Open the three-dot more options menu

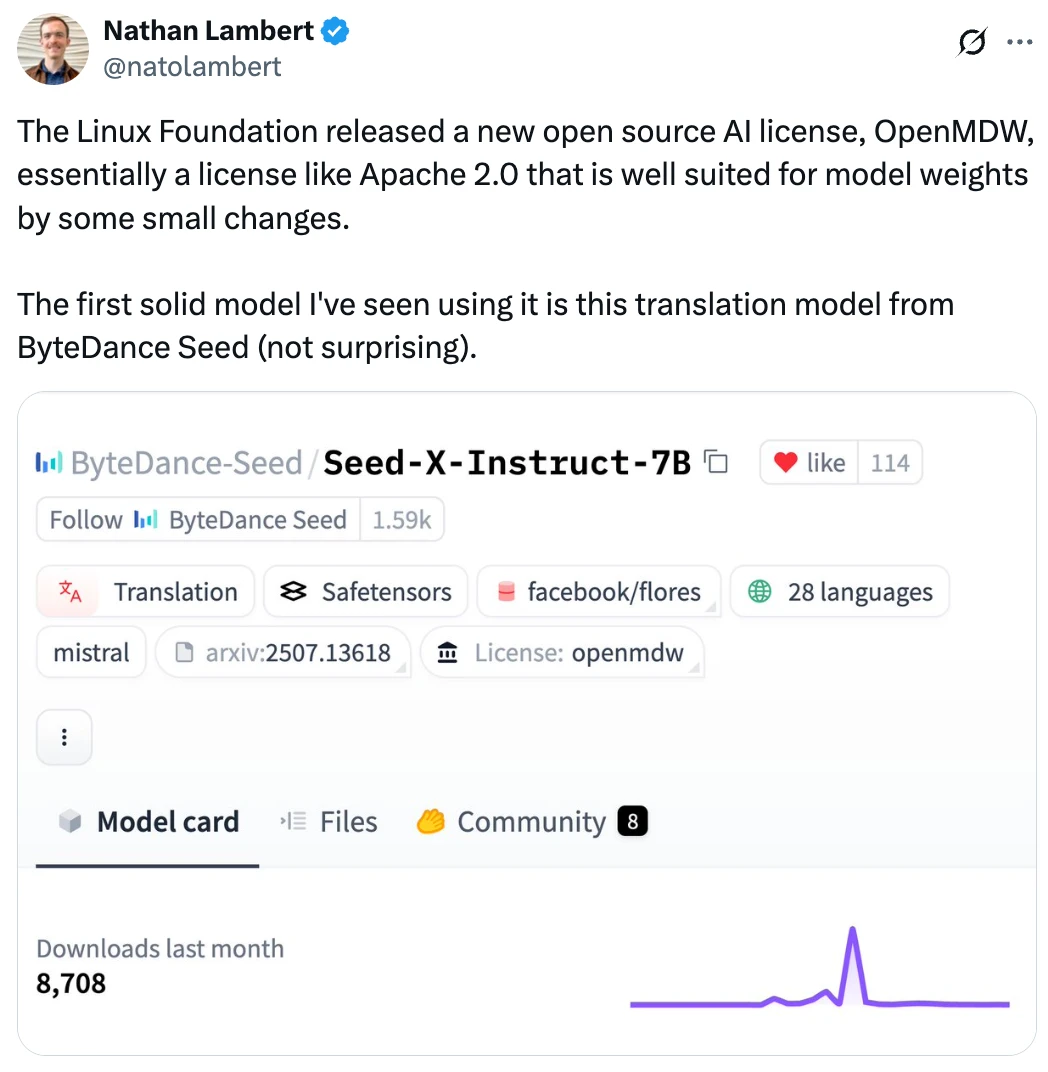[x=1018, y=42]
